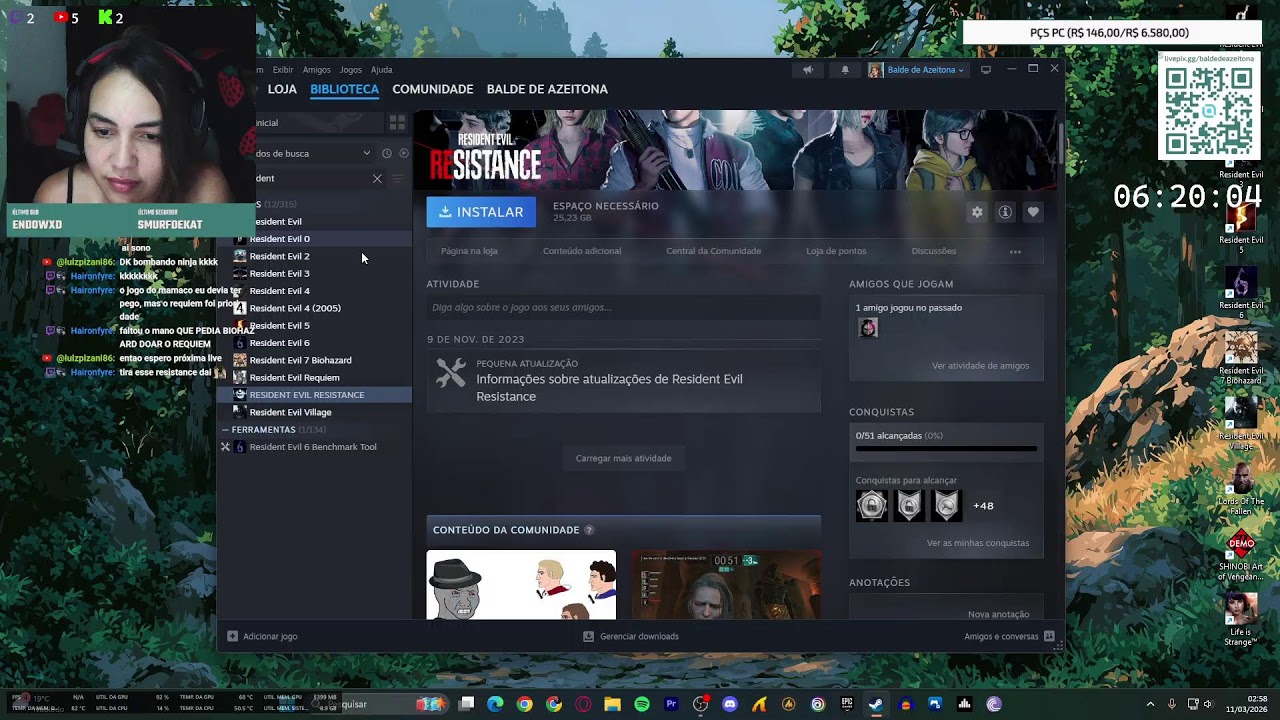Click the community content help icon
This screenshot has height=720, width=1280.
click(x=589, y=530)
